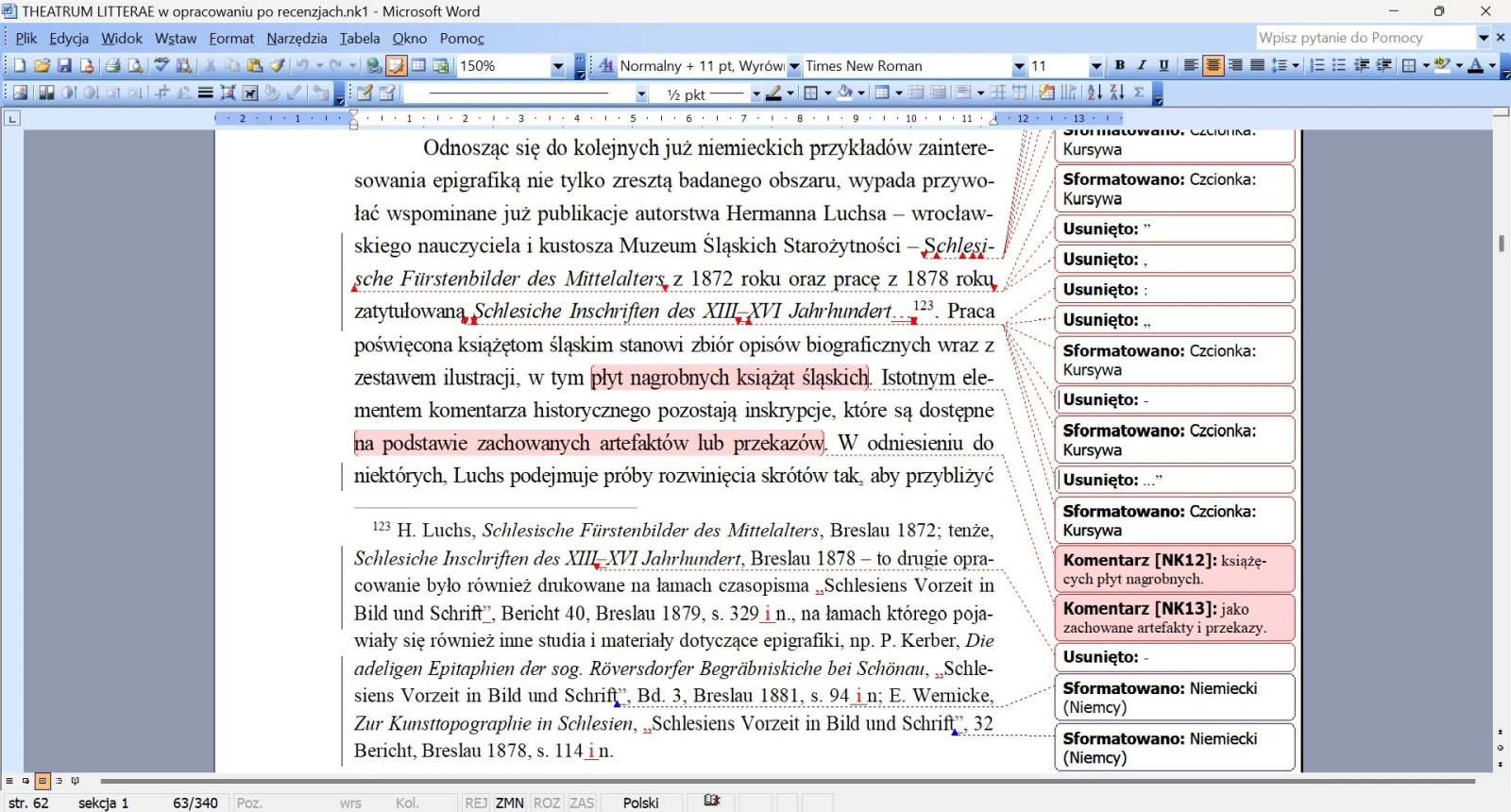Open the Narzędzia menu
The height and width of the screenshot is (812, 1511).
coord(297,39)
